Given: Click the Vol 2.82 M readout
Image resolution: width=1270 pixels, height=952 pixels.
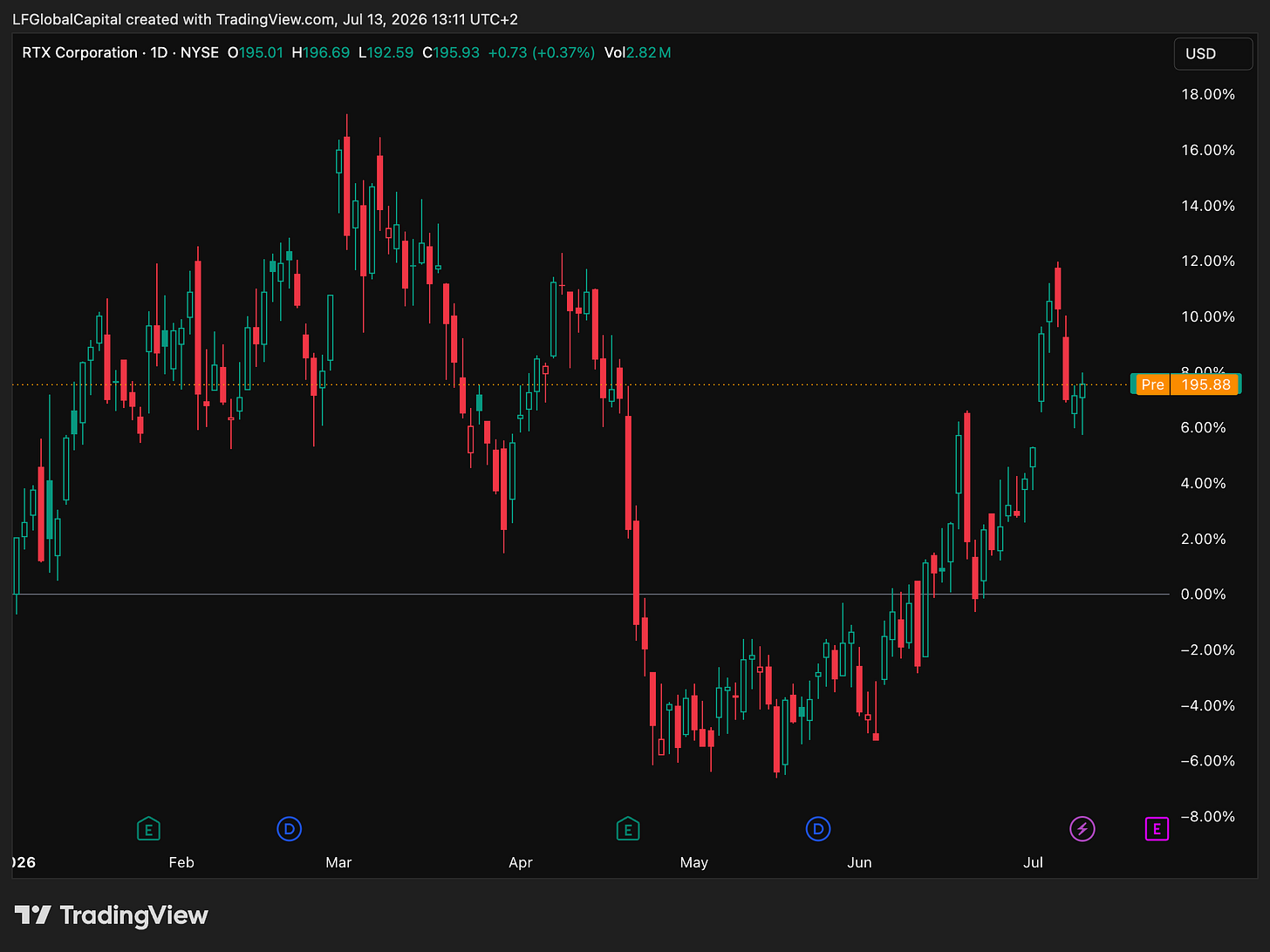Looking at the screenshot, I should [x=638, y=52].
